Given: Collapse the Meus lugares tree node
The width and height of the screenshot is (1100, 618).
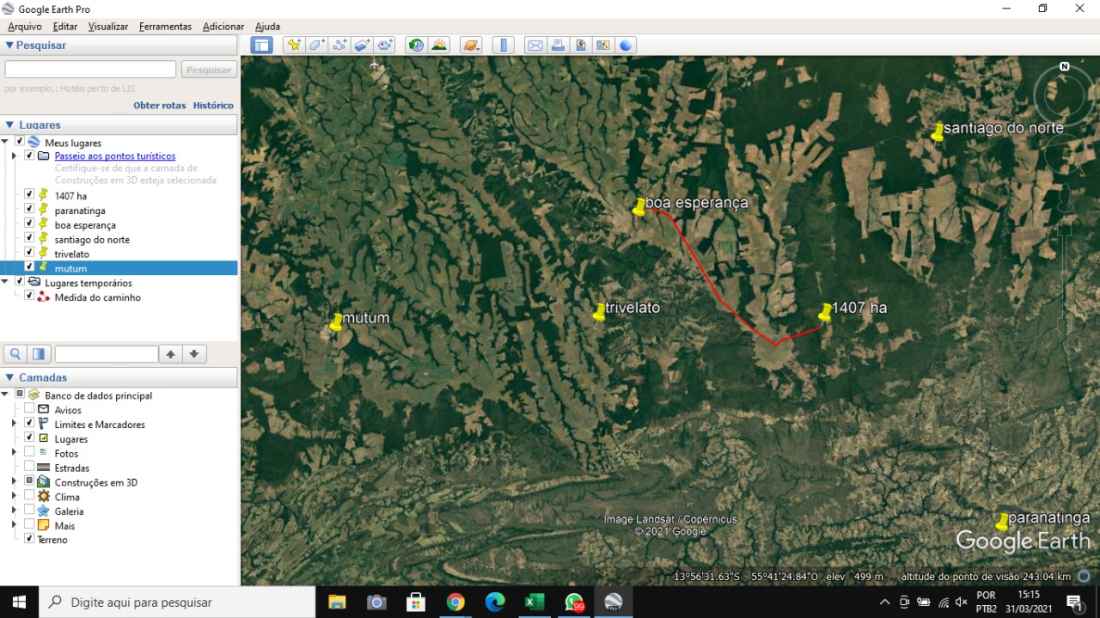Looking at the screenshot, I should [5, 142].
